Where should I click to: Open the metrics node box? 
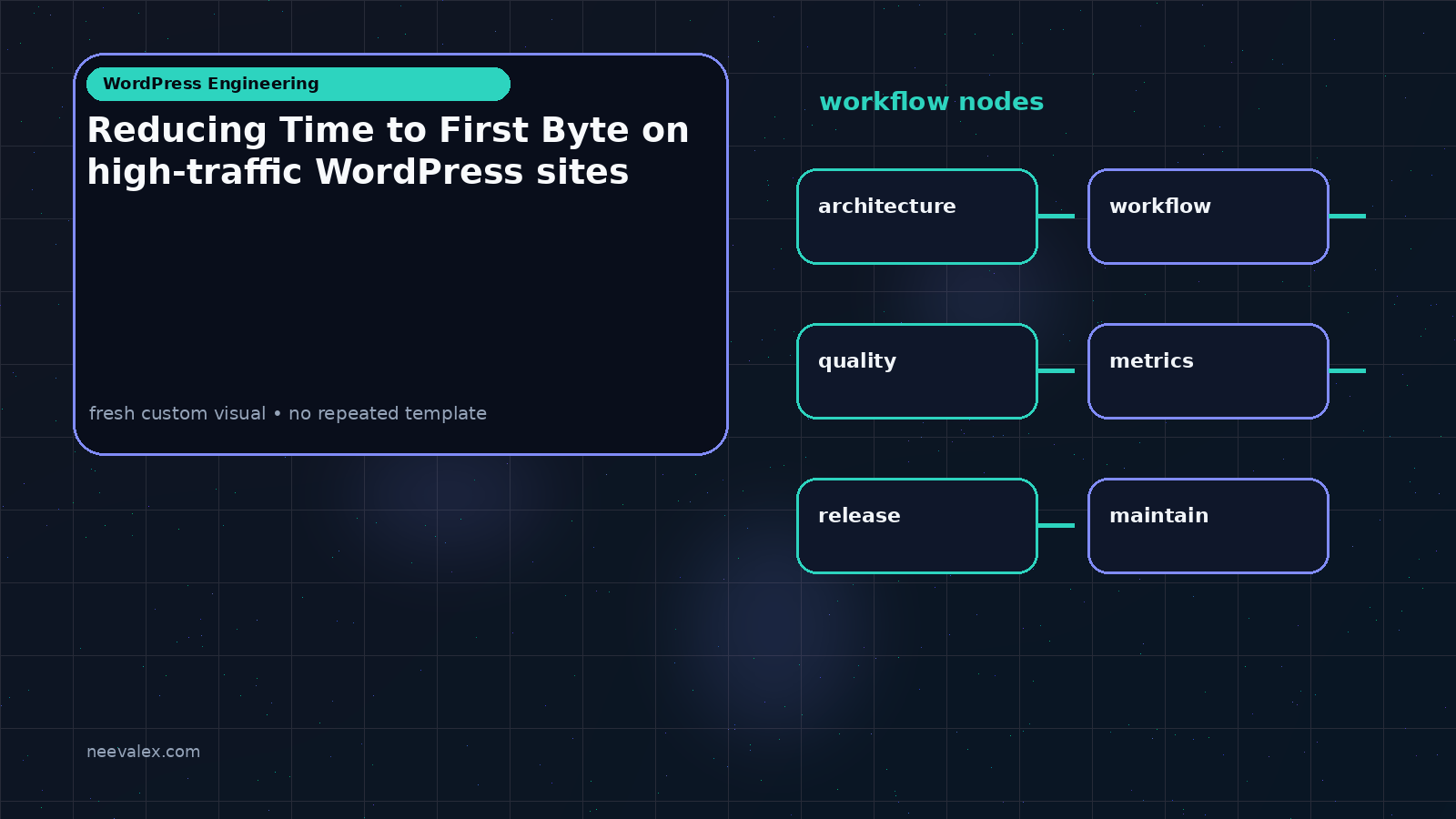1208,371
